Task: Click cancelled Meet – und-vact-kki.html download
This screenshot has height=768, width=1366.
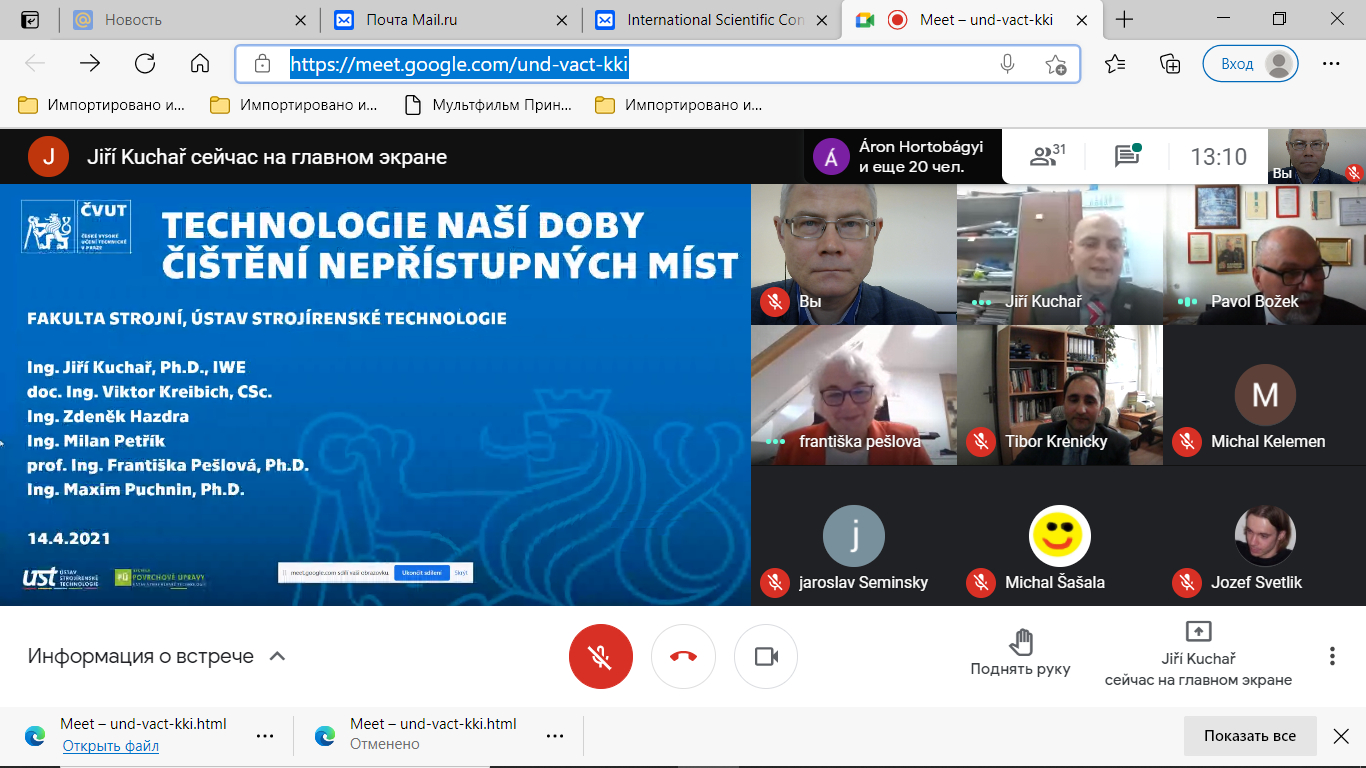Action: coord(433,724)
